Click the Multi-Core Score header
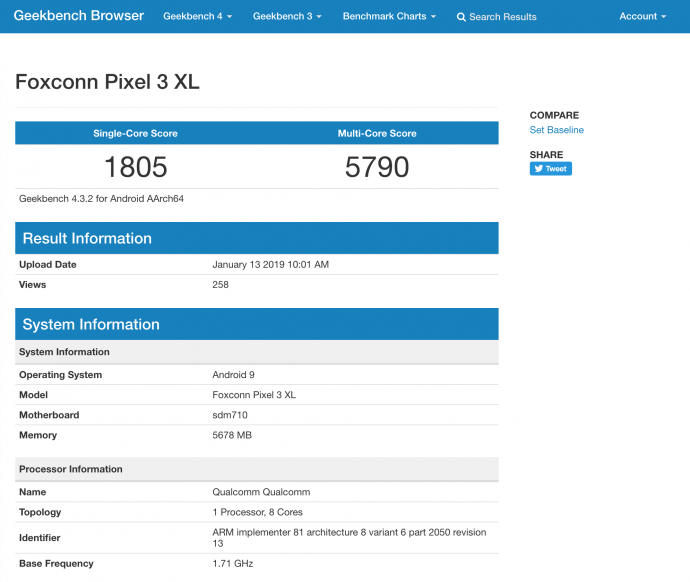Image resolution: width=690 pixels, height=582 pixels. tap(377, 133)
